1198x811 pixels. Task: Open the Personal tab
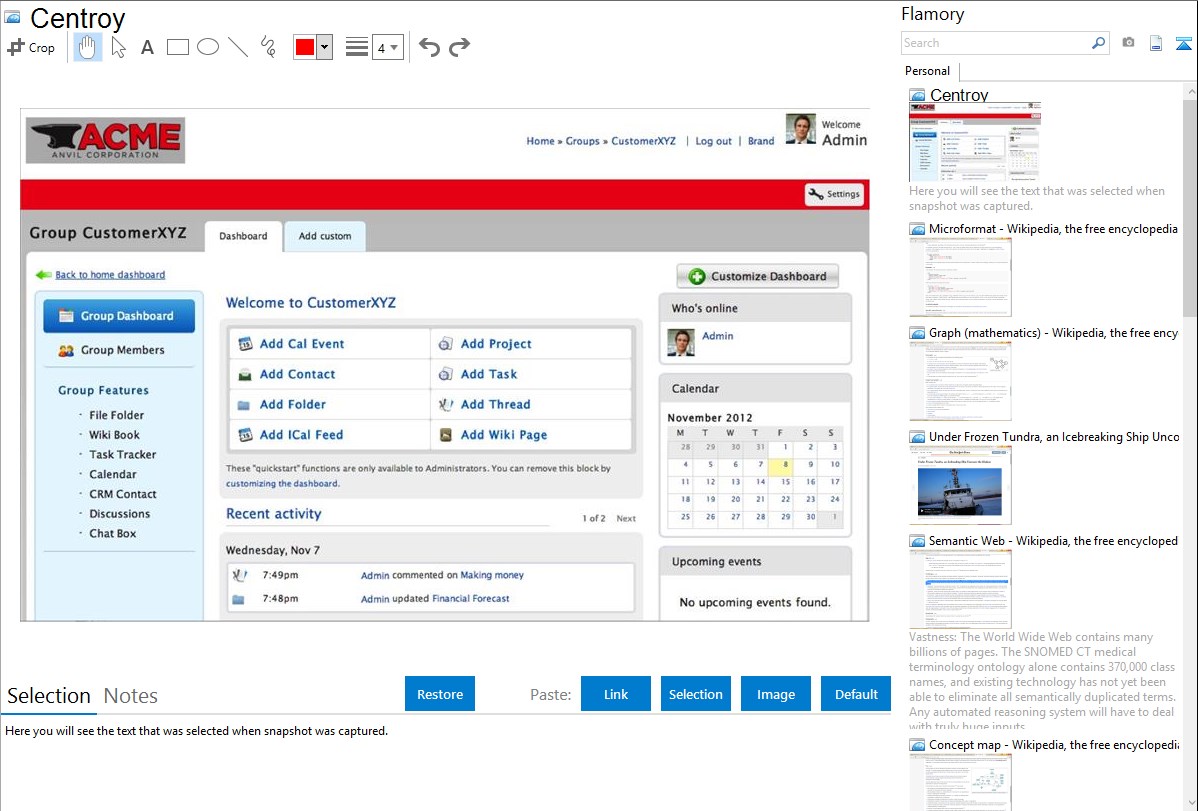(x=927, y=71)
